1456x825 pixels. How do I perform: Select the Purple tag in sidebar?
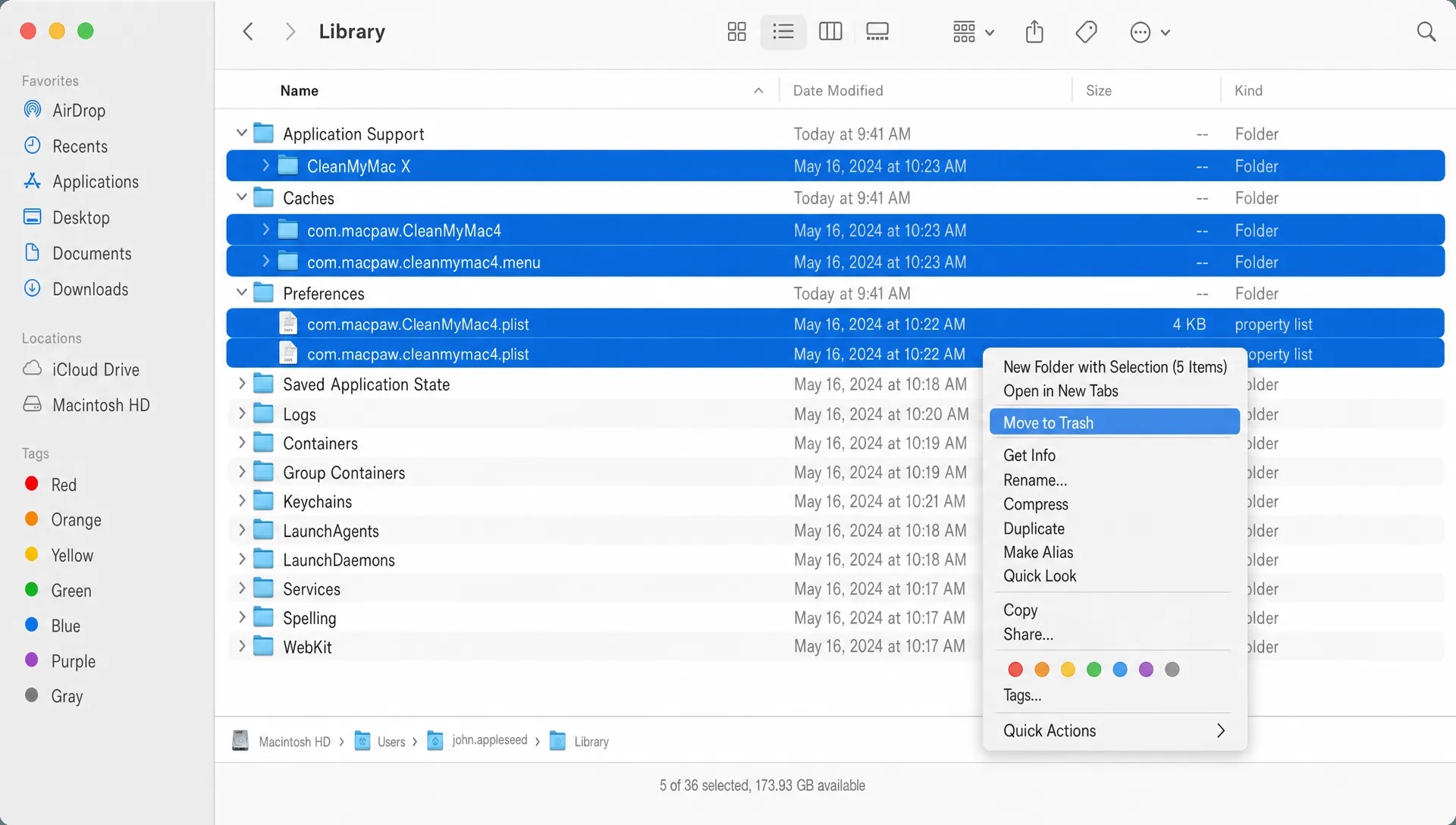coord(60,661)
